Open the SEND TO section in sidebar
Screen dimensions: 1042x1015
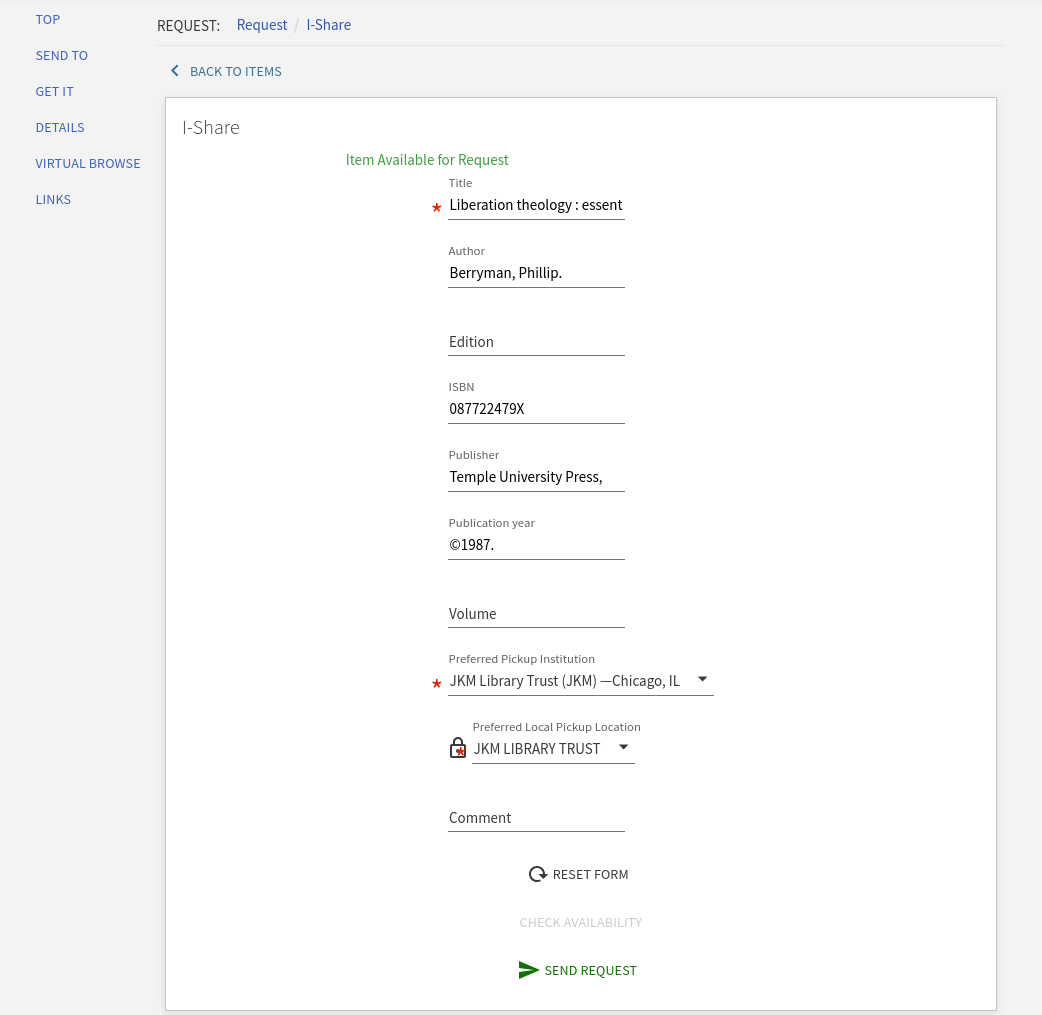[61, 55]
